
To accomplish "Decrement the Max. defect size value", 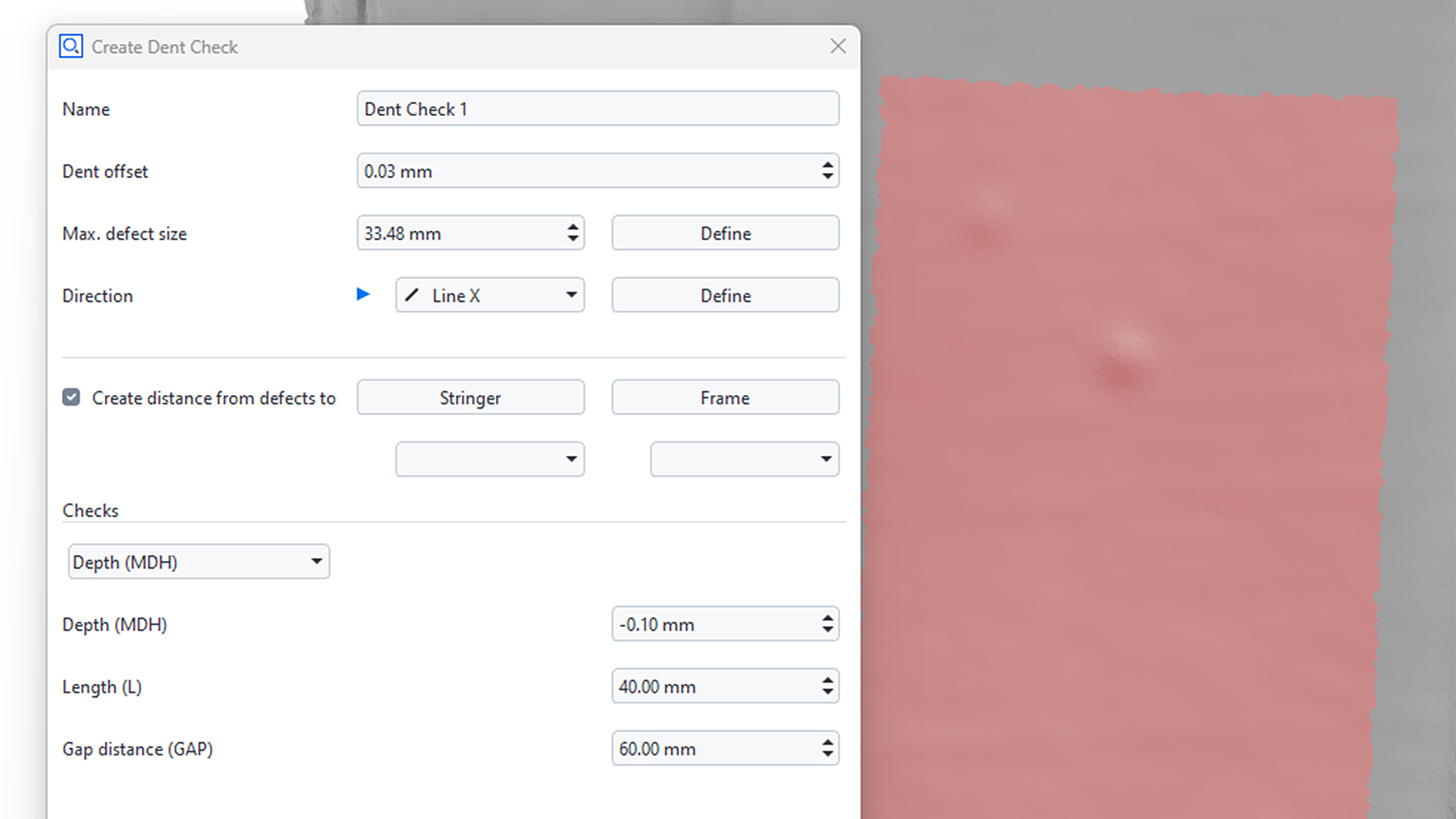I will [x=574, y=239].
